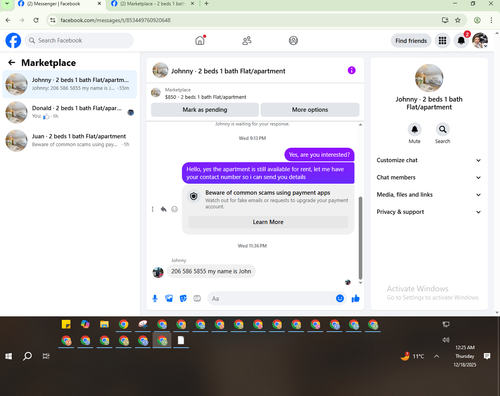
Task: React to scam warning message smiley
Action: coord(174,209)
